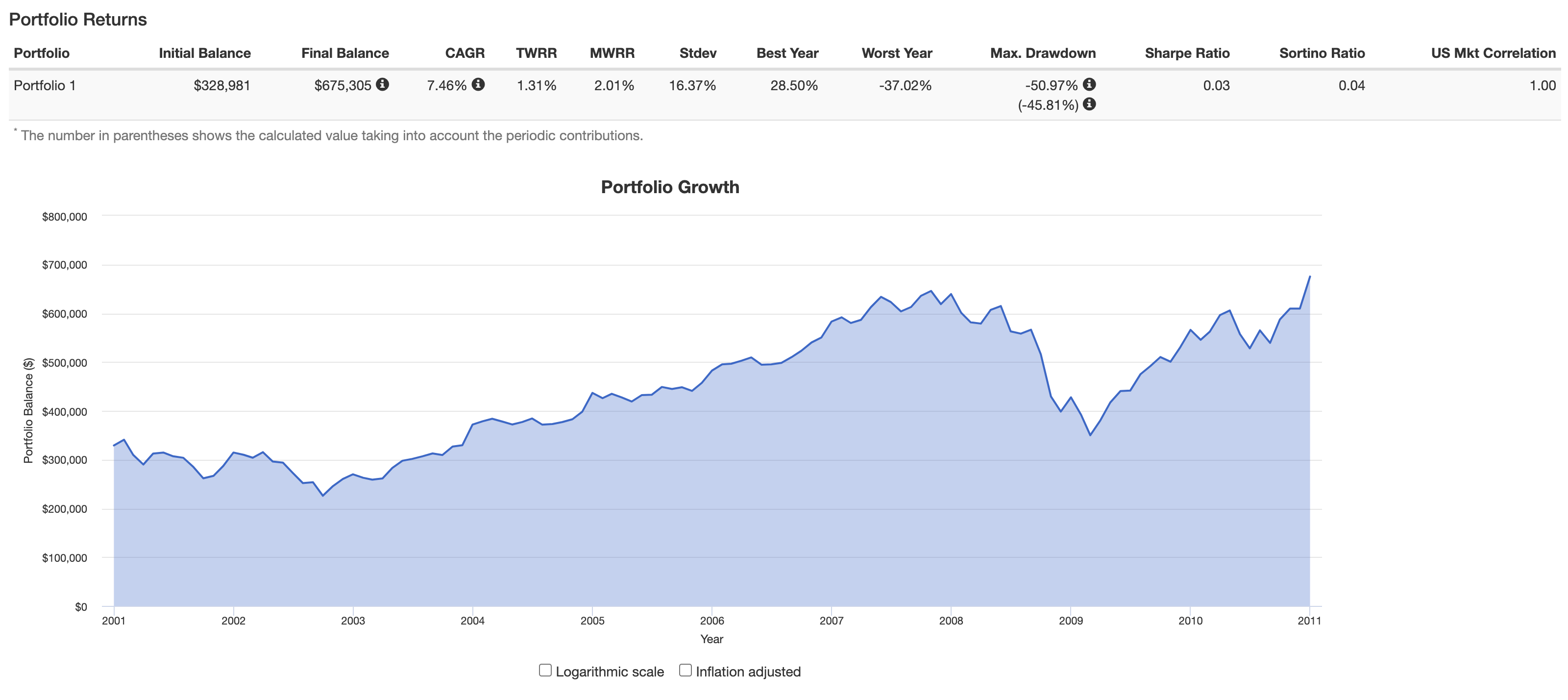Screen dimensions: 1568x700
Task: Click the Worst Year column header
Action: click(897, 53)
